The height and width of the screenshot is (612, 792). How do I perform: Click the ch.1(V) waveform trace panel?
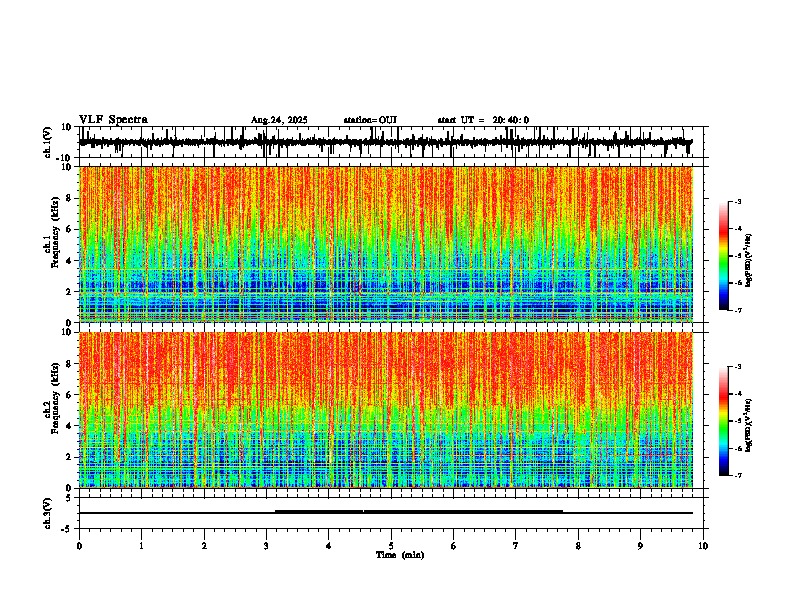pyautogui.click(x=393, y=142)
